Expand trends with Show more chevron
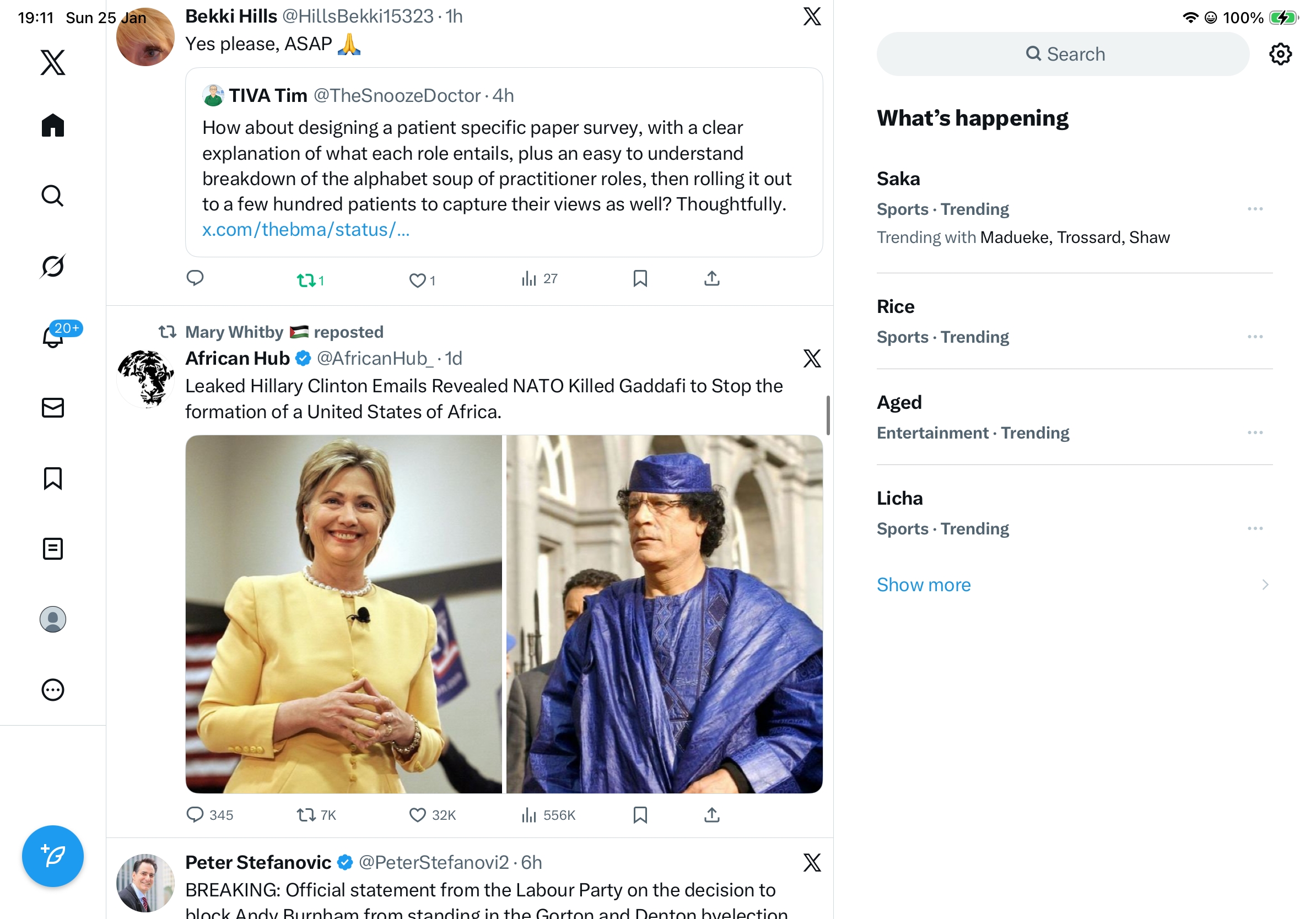Viewport: 1316px width, 919px height. [x=1264, y=585]
